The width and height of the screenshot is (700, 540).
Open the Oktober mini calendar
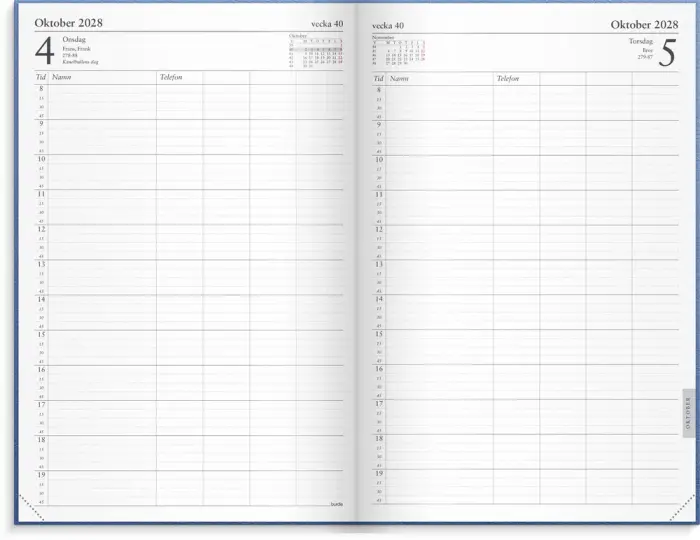click(316, 51)
